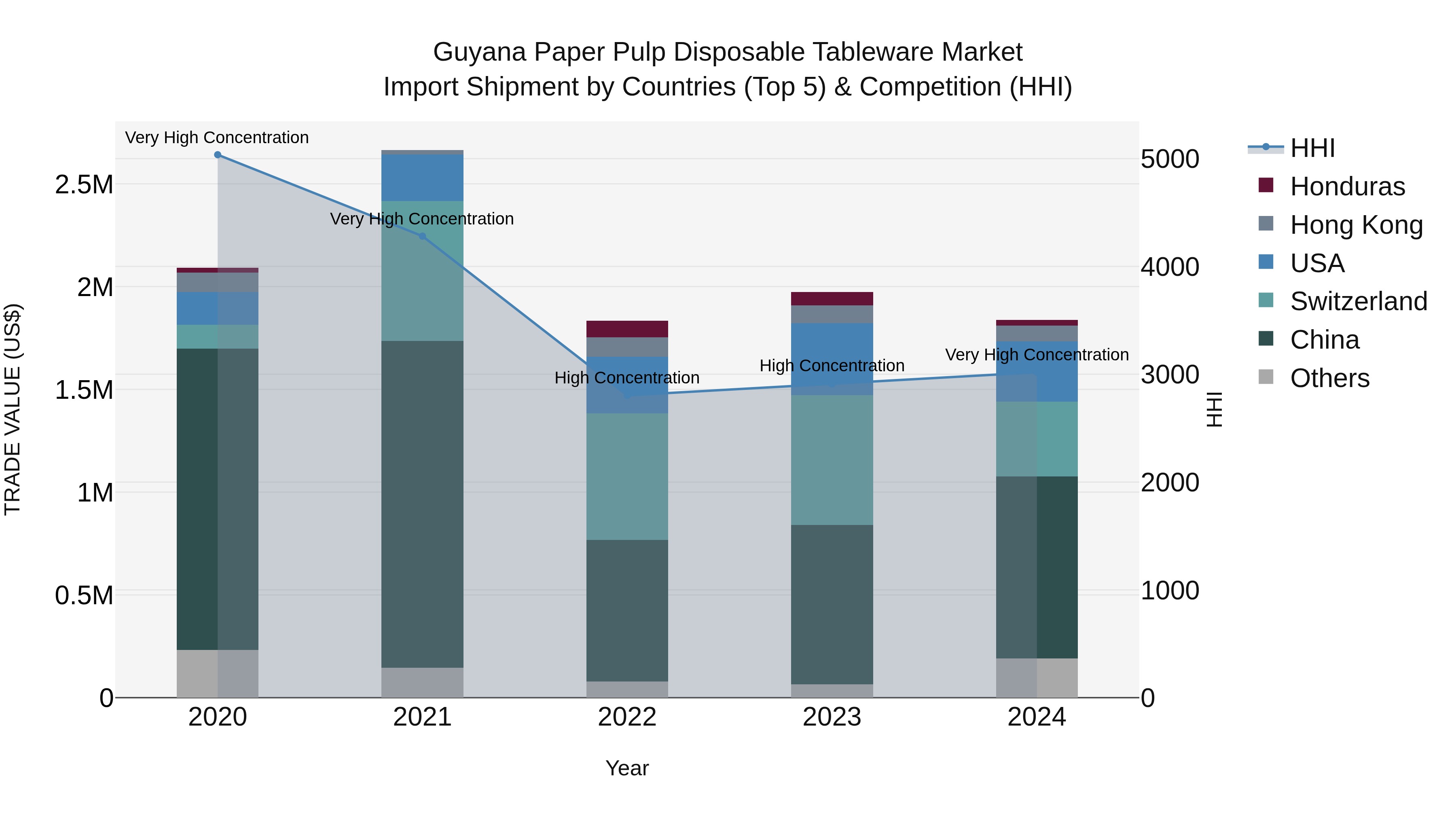Click the China segment in 2024 bar
The image size is (1456, 819).
pyautogui.click(x=1037, y=567)
